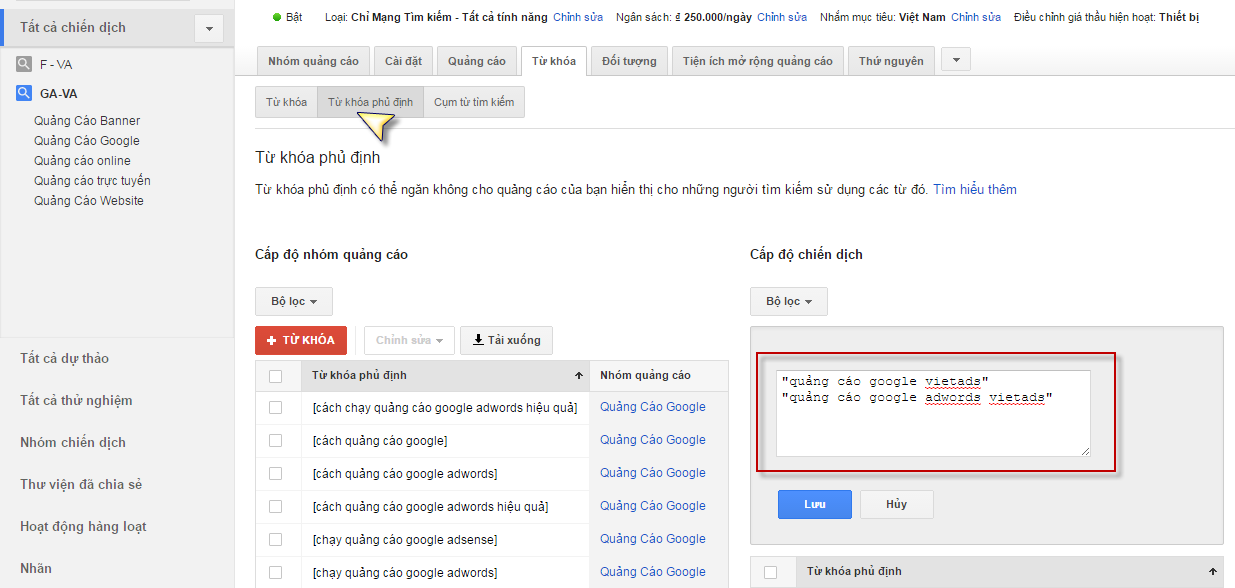The width and height of the screenshot is (1235, 588).
Task: Click the blue Lưu button
Action: pos(815,504)
